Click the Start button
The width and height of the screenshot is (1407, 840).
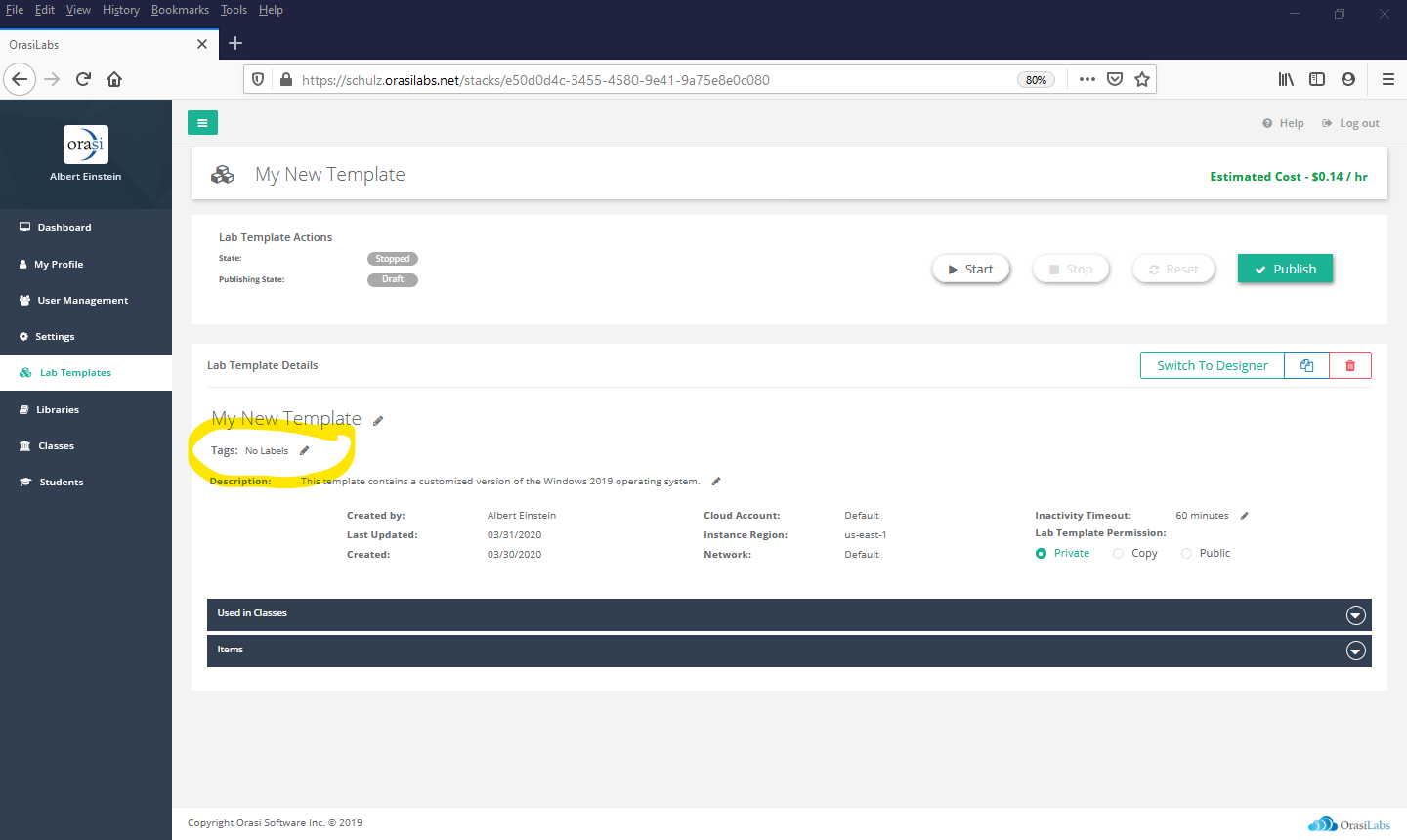coord(970,269)
